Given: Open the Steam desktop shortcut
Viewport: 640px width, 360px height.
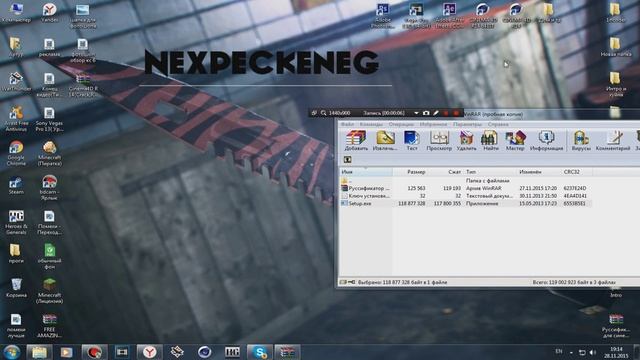Looking at the screenshot, I should click(x=16, y=185).
